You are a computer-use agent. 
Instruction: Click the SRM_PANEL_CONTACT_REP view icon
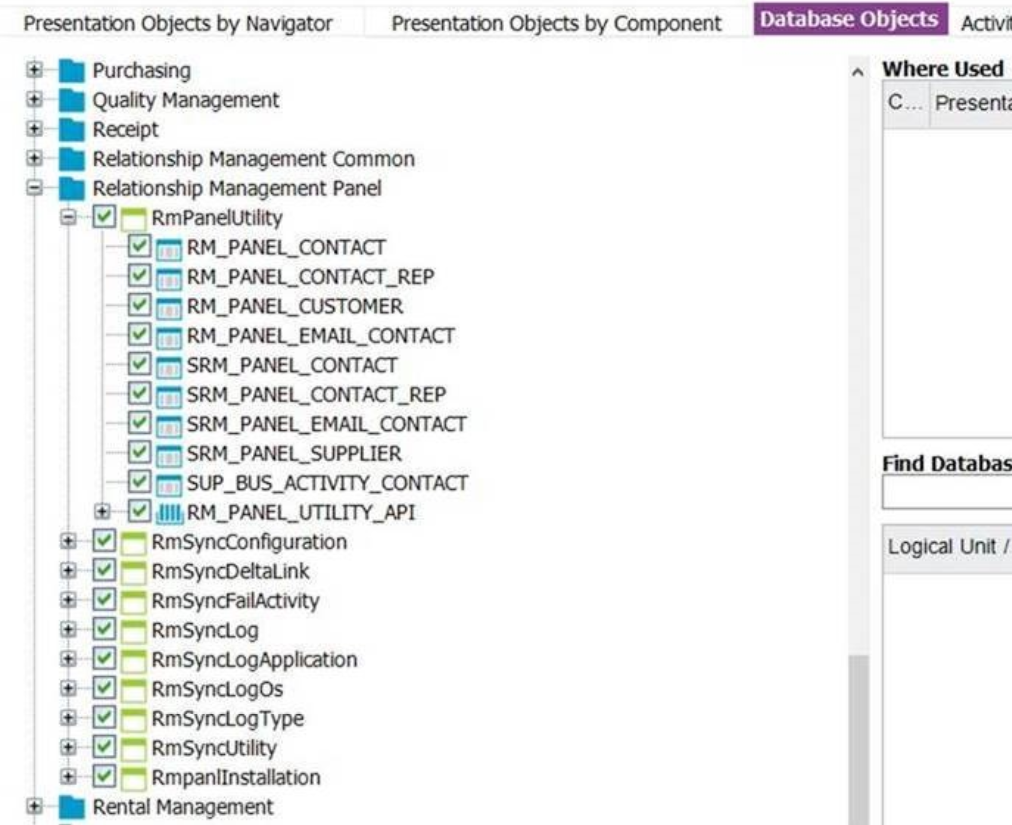169,396
